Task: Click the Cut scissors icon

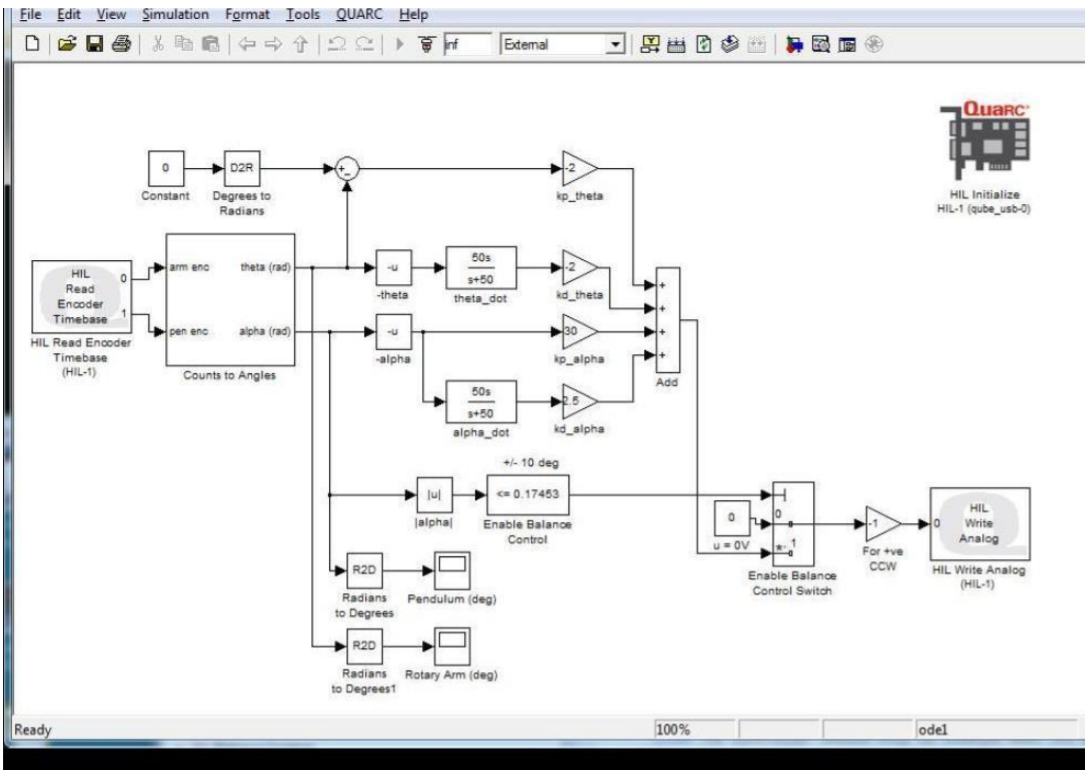Action: tap(158, 44)
